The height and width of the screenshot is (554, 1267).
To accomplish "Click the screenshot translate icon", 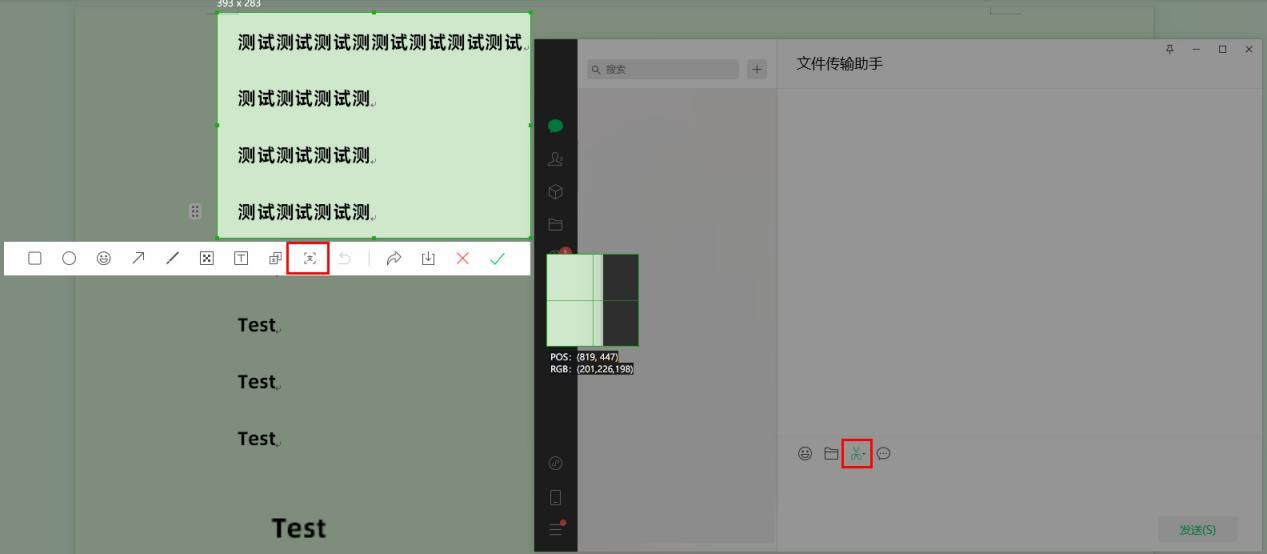I will click(x=275, y=258).
